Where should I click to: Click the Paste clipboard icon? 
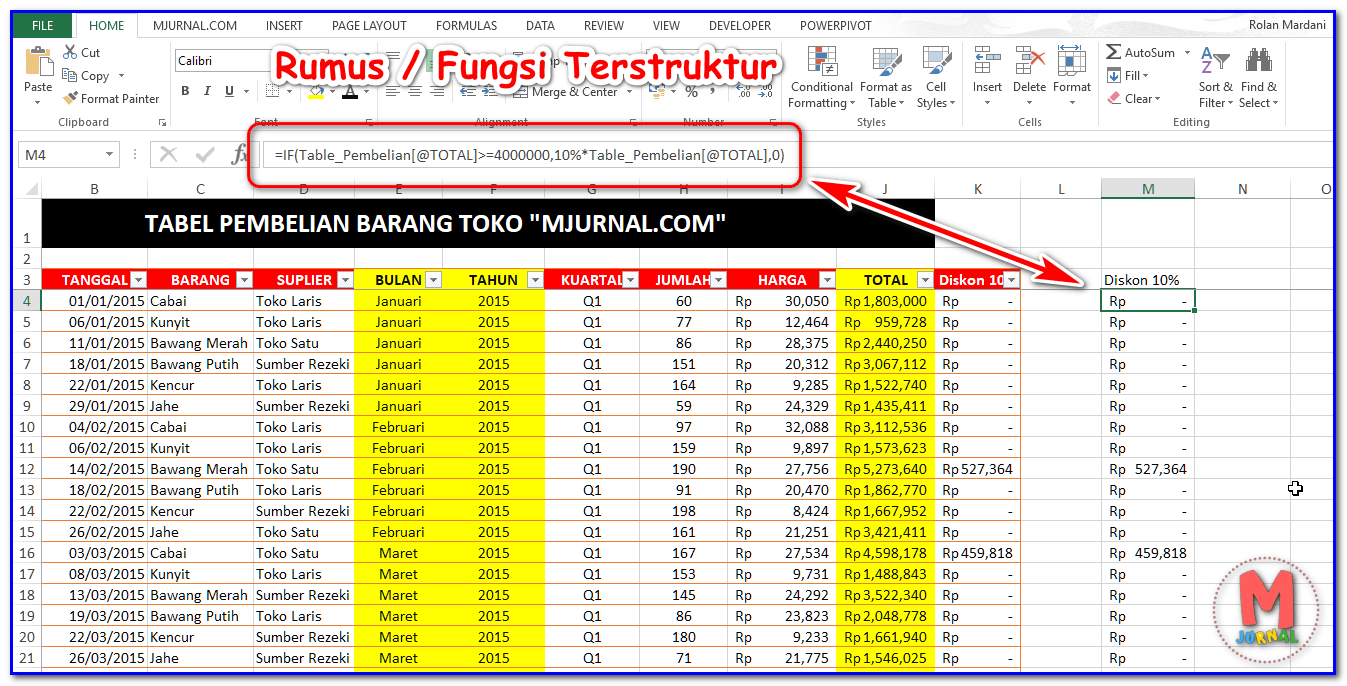pyautogui.click(x=38, y=62)
